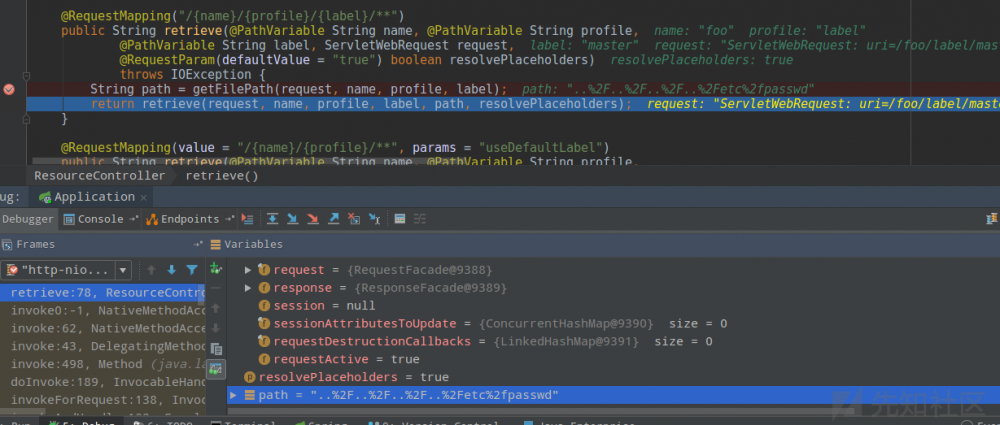This screenshot has width=1000, height=425.
Task: Expand the request variable node
Action: pyautogui.click(x=248, y=270)
